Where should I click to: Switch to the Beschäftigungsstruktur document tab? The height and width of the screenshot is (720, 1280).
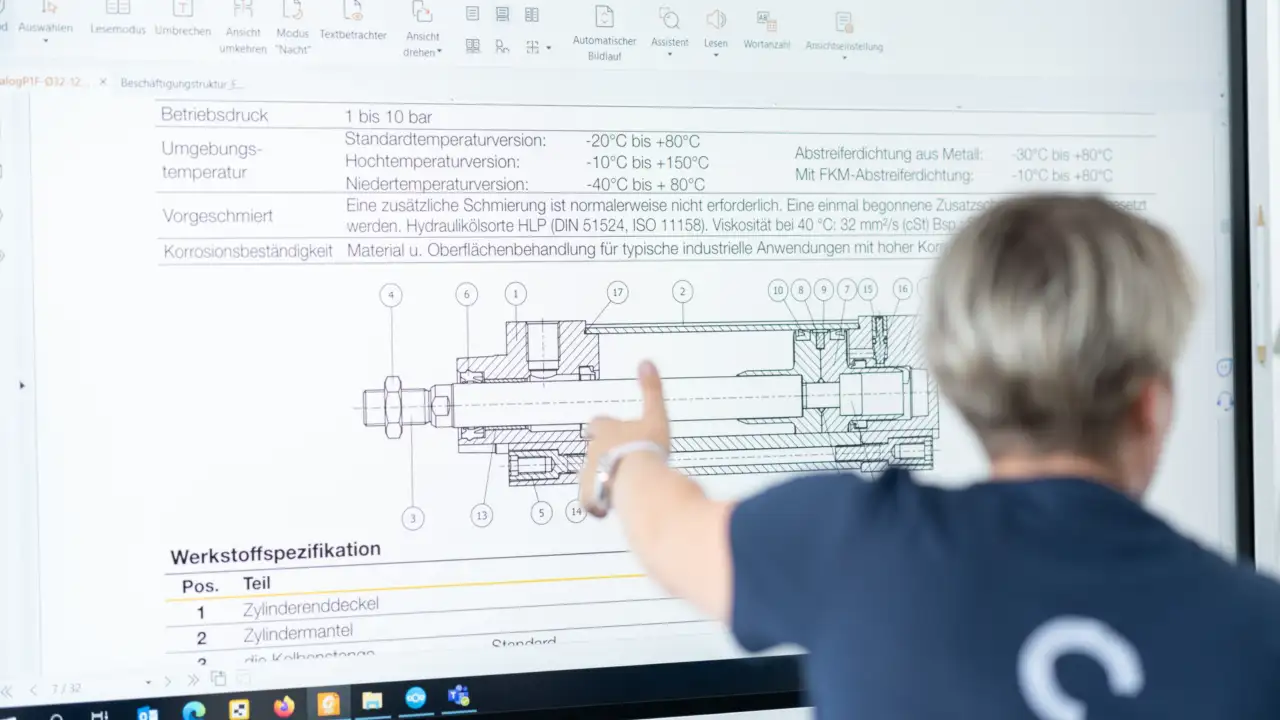(x=181, y=84)
